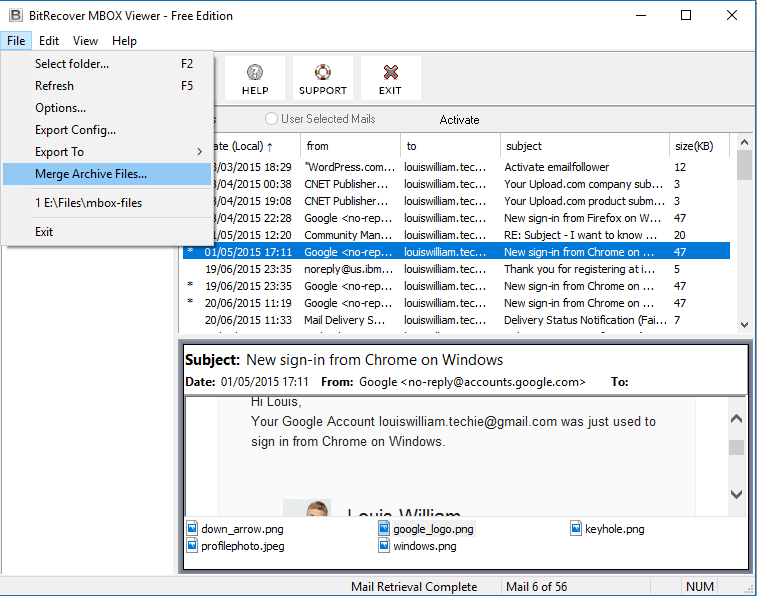Click Mail Retrieval Complete status text
The image size is (757, 596).
pyautogui.click(x=414, y=587)
